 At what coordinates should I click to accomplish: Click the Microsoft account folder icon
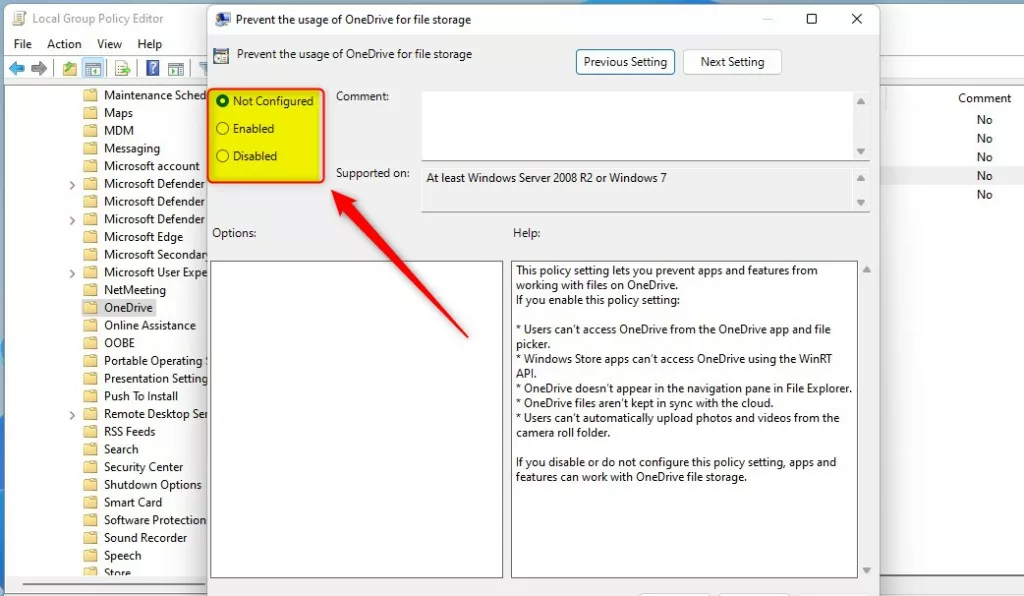(90, 166)
